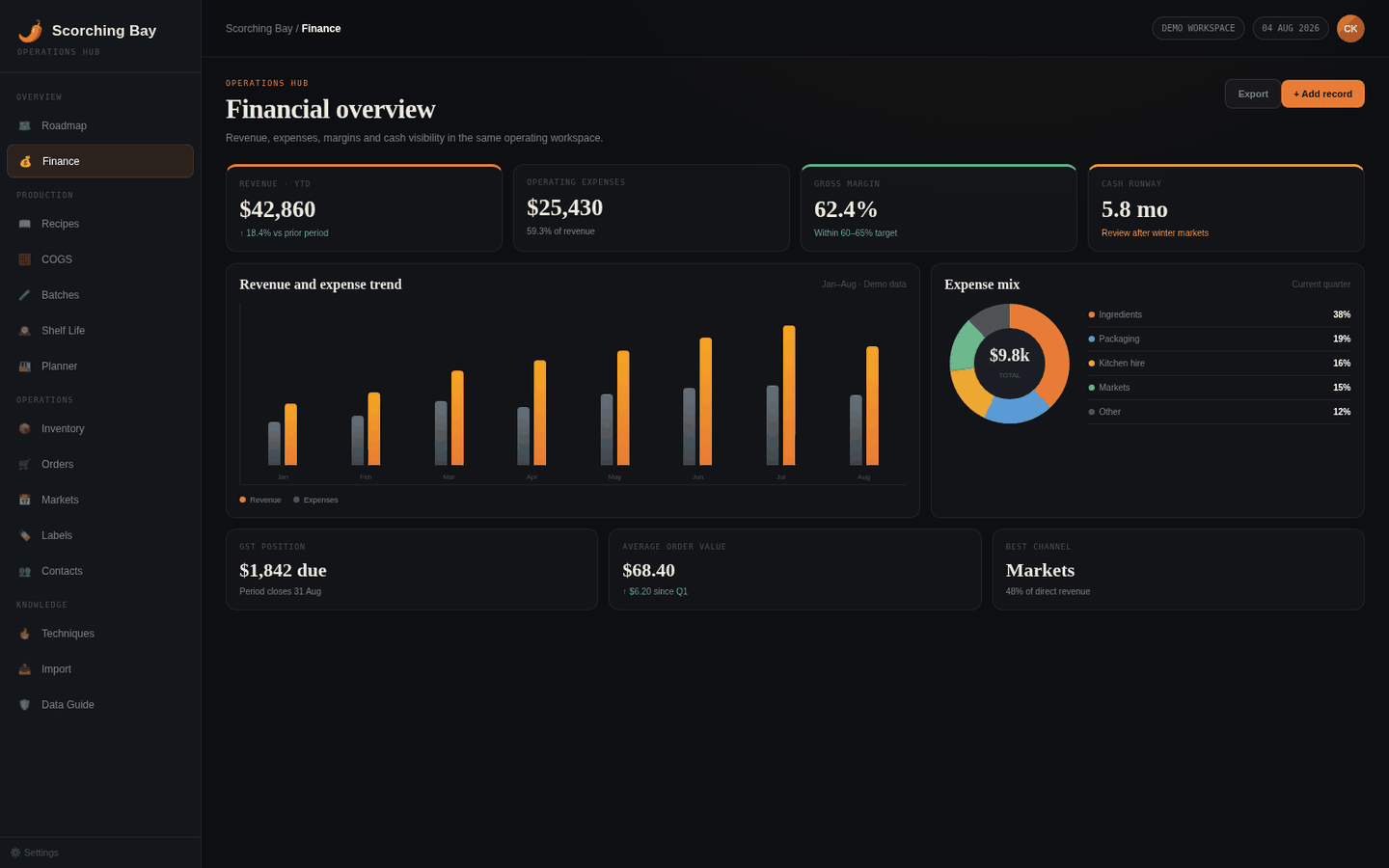Go to Recipes section

[x=100, y=224]
